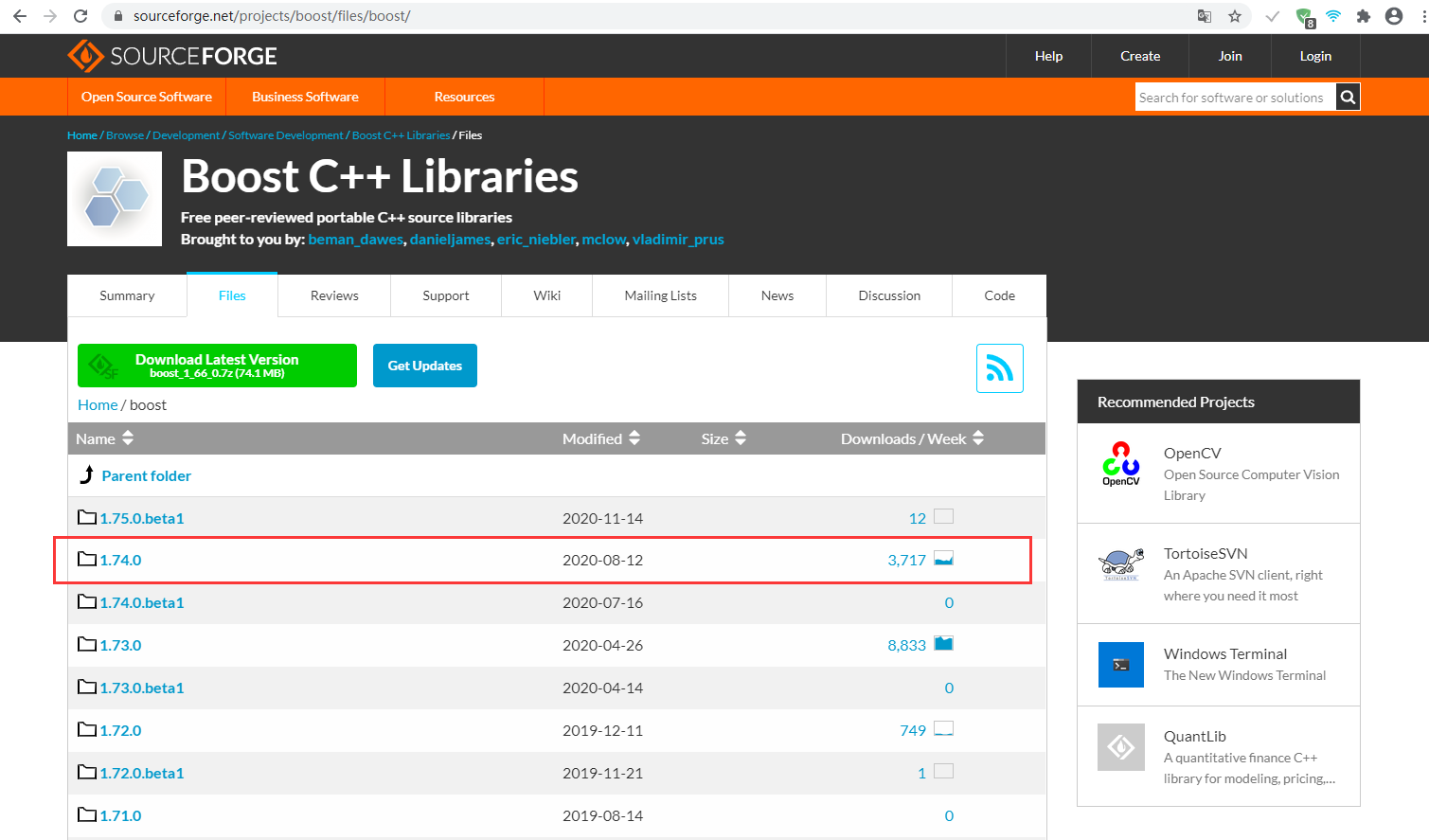This screenshot has height=840, width=1429.
Task: Sort files by Size column
Action: click(x=723, y=438)
